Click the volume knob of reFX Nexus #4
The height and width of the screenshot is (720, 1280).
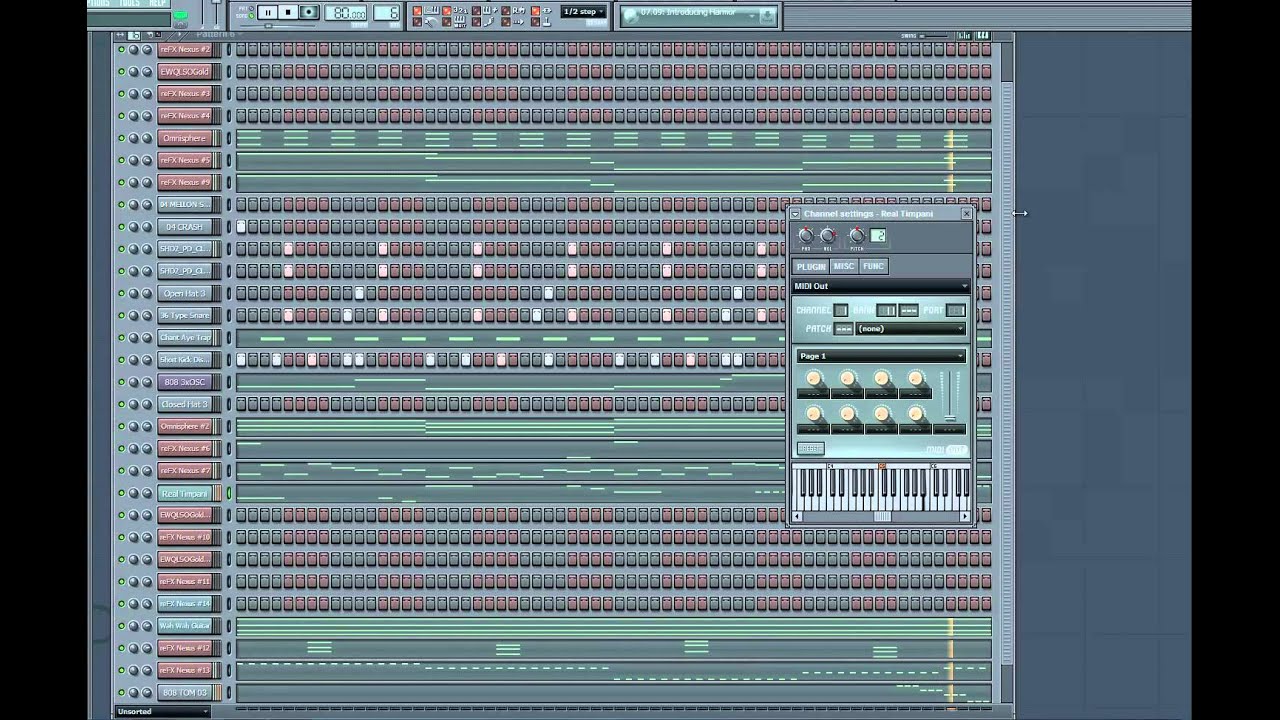pyautogui.click(x=147, y=116)
